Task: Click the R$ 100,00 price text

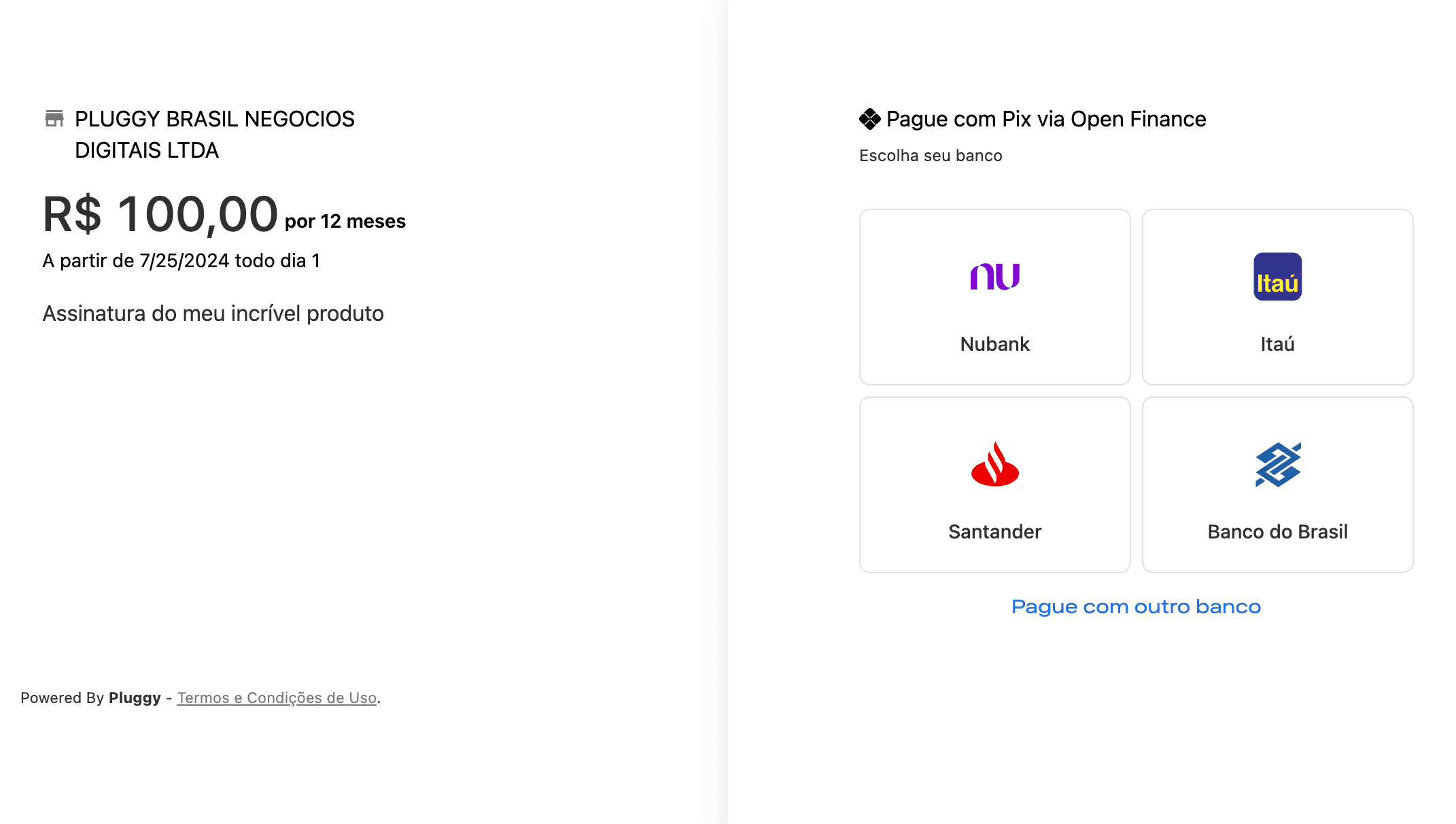Action: (x=158, y=216)
